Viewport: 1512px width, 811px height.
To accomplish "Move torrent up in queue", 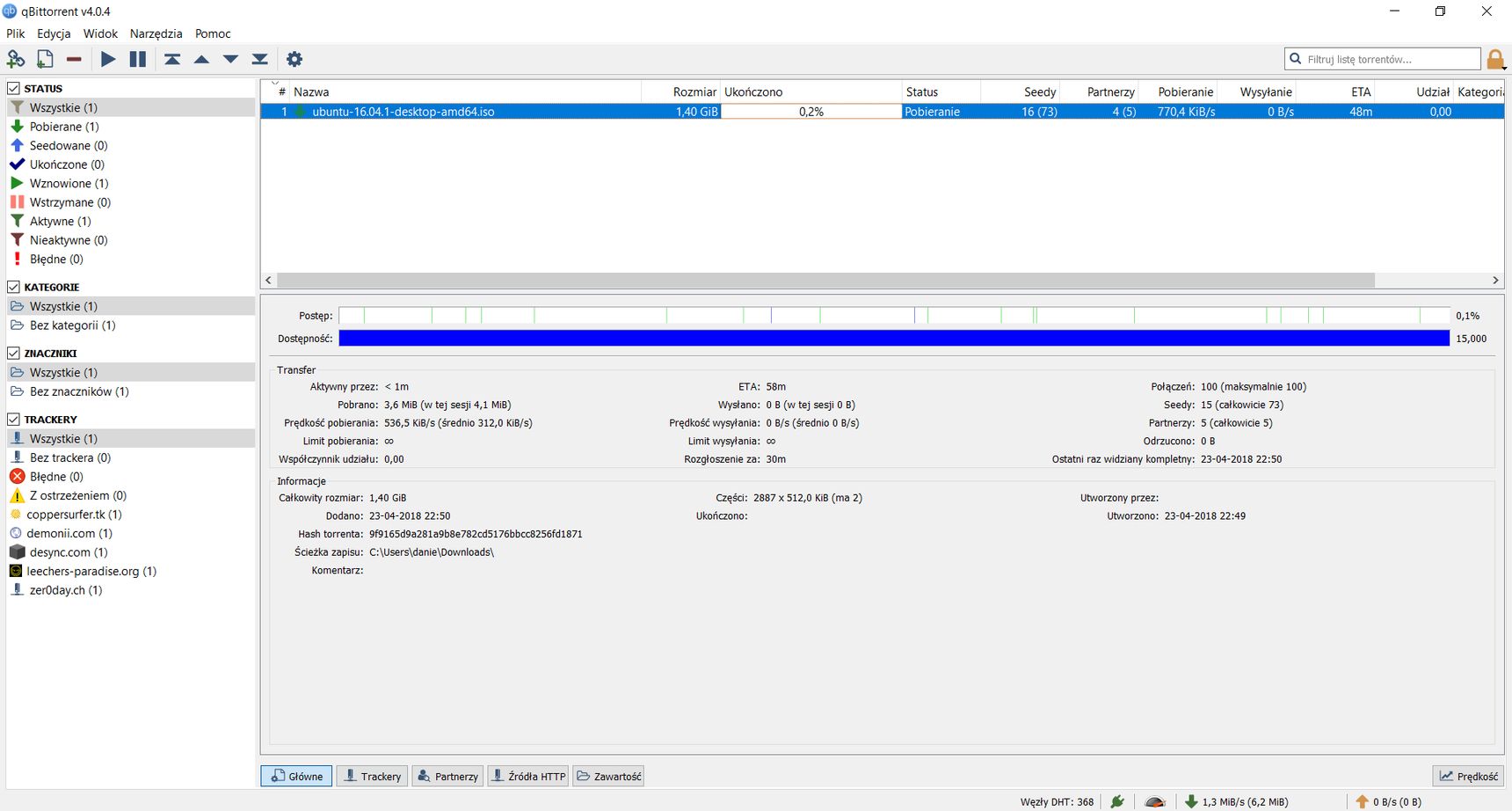I will click(x=201, y=59).
